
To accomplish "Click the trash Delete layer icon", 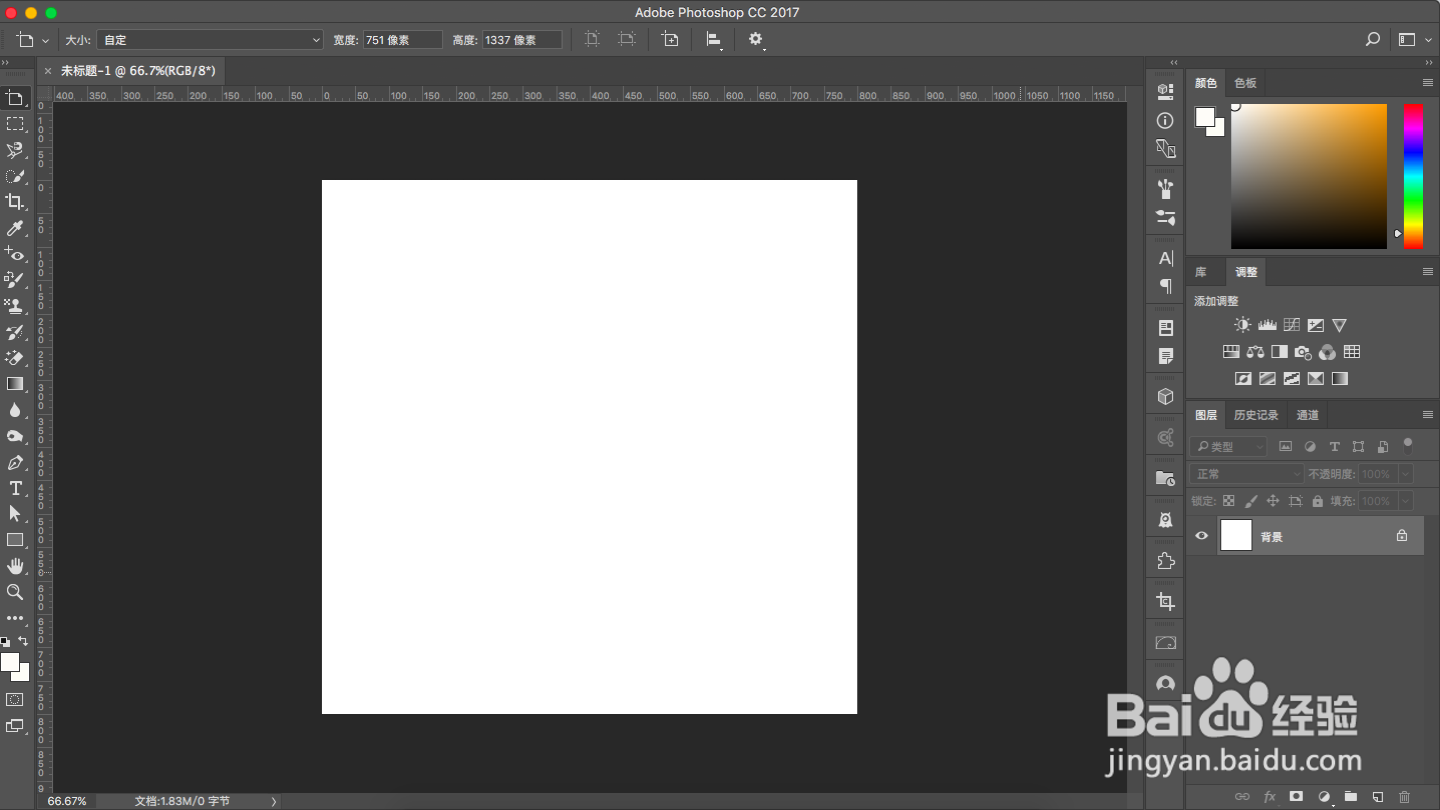I will point(1404,797).
